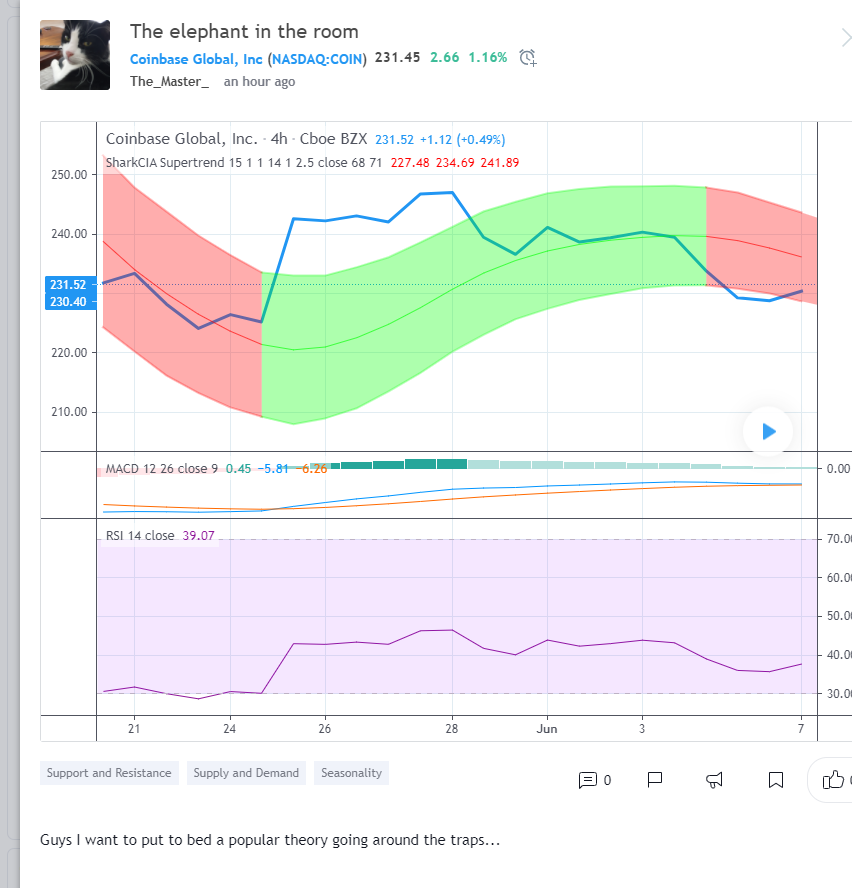Viewport: 852px width, 888px height.
Task: Open the Support and Resistance tag
Action: pyautogui.click(x=109, y=773)
